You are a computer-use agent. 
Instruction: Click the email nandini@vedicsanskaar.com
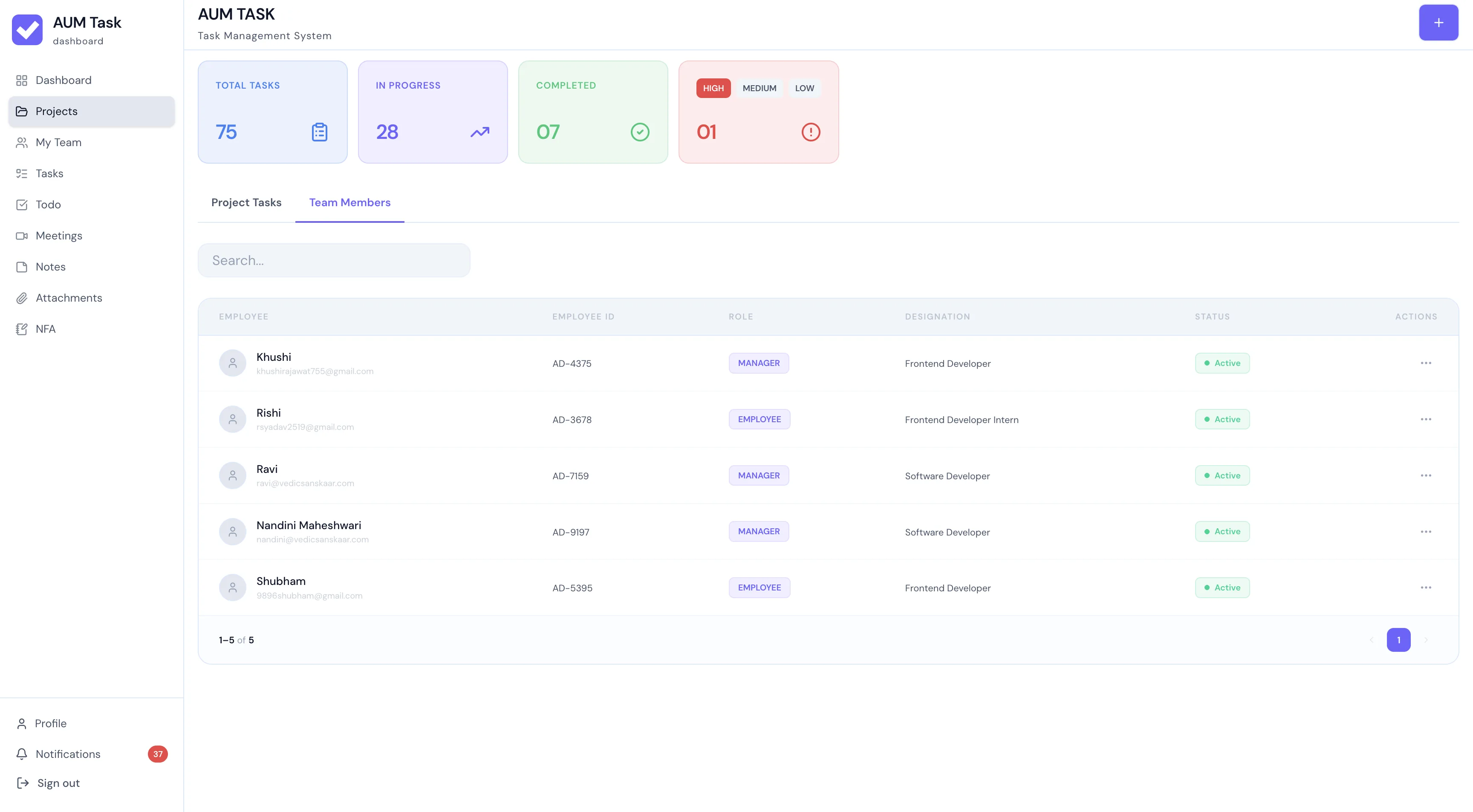click(312, 539)
